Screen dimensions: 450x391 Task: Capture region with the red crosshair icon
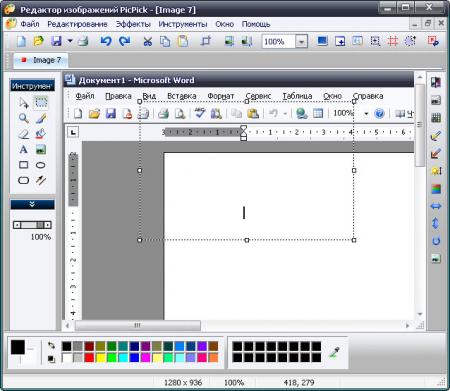pyautogui.click(x=393, y=41)
